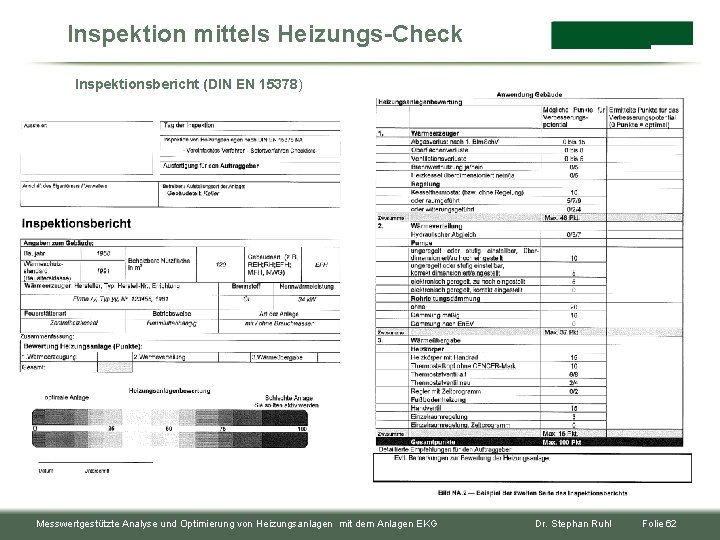Click the "Schlechte Anlage" scale label

(x=289, y=398)
